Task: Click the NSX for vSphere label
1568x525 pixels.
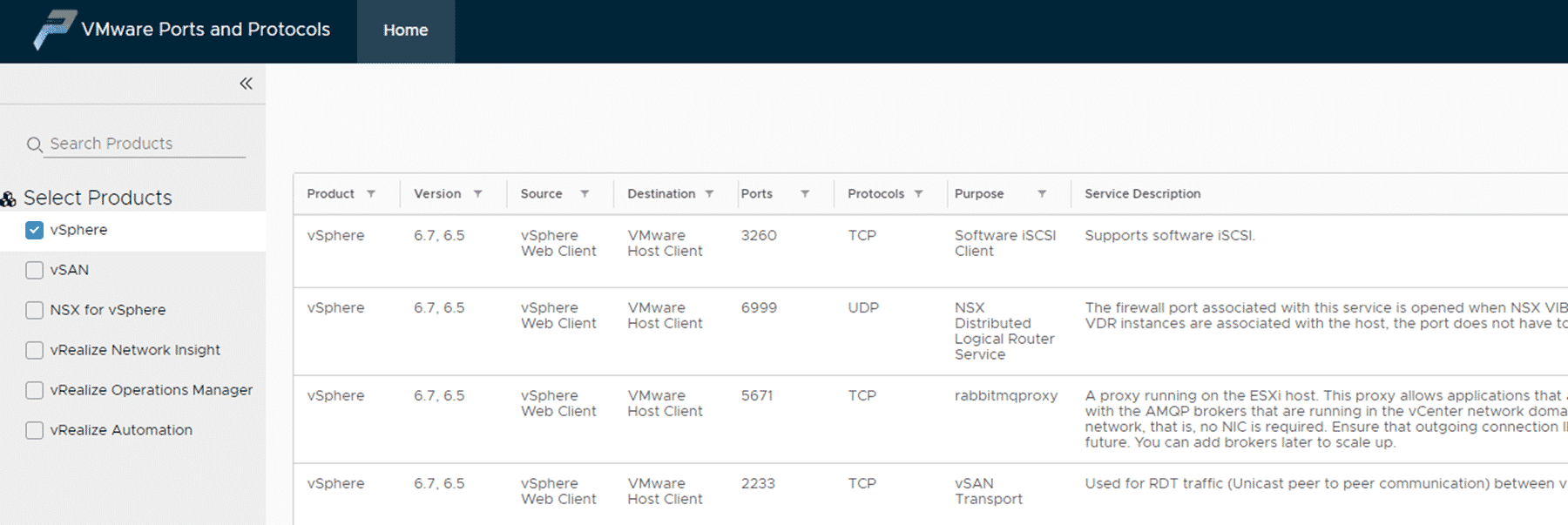Action: coord(108,310)
